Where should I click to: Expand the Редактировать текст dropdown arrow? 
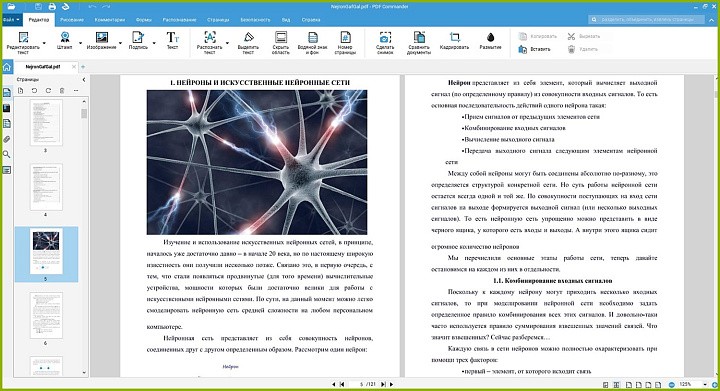[44, 43]
